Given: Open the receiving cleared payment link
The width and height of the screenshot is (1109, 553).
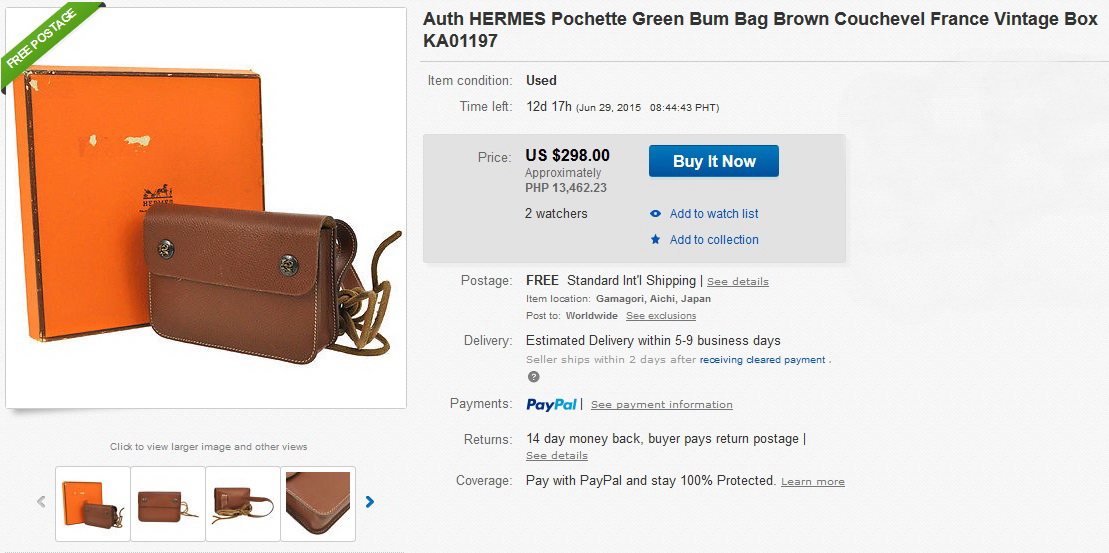Looking at the screenshot, I should point(763,360).
